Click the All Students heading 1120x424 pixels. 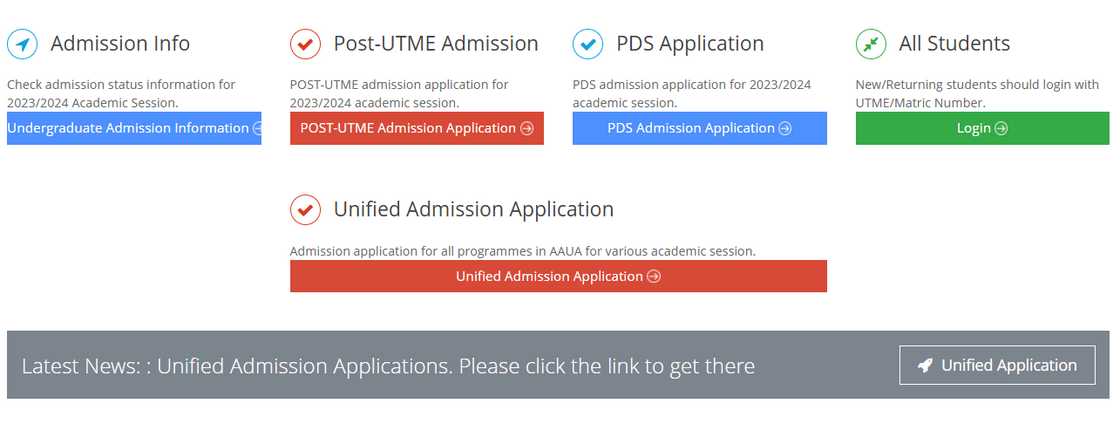pyautogui.click(x=954, y=44)
